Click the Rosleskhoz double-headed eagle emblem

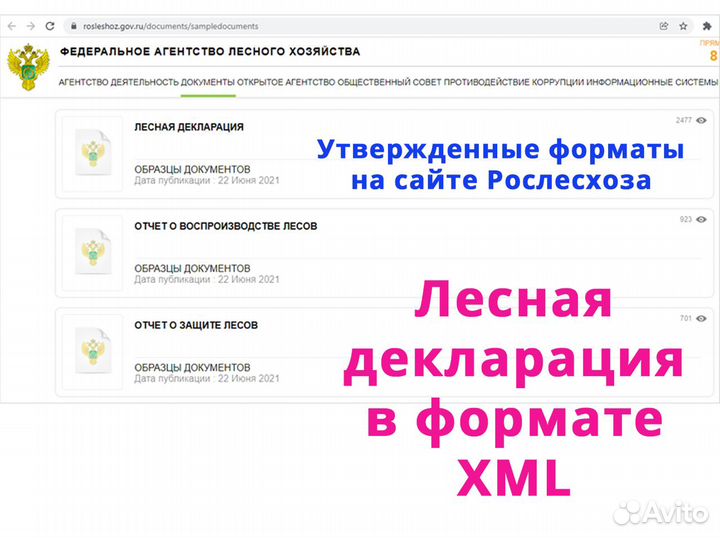click(x=28, y=67)
